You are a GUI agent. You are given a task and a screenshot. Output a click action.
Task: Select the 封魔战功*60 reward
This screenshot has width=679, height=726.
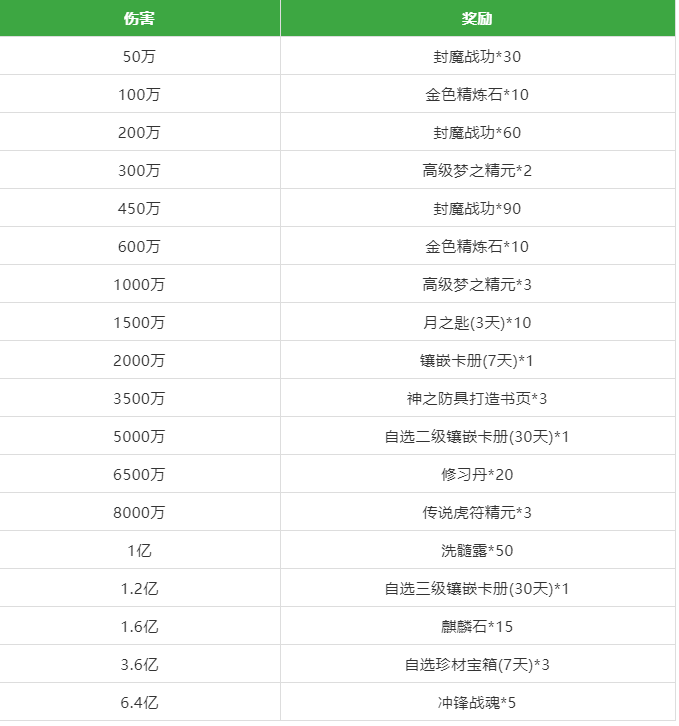click(x=478, y=132)
